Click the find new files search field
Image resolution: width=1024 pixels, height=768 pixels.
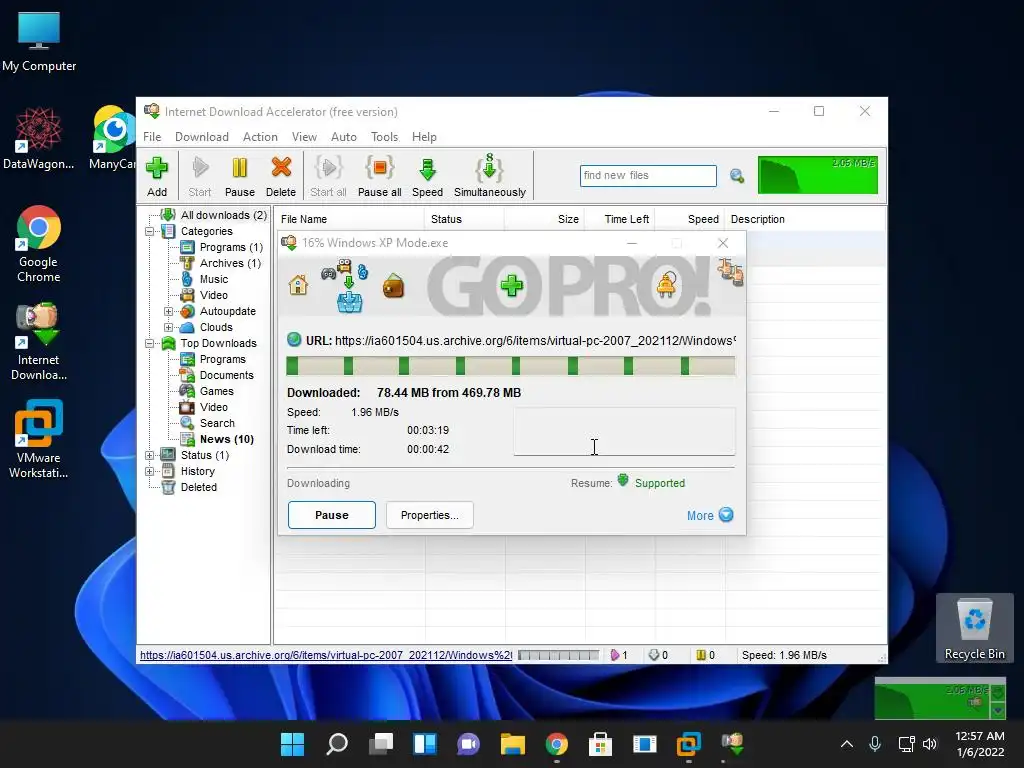point(648,175)
